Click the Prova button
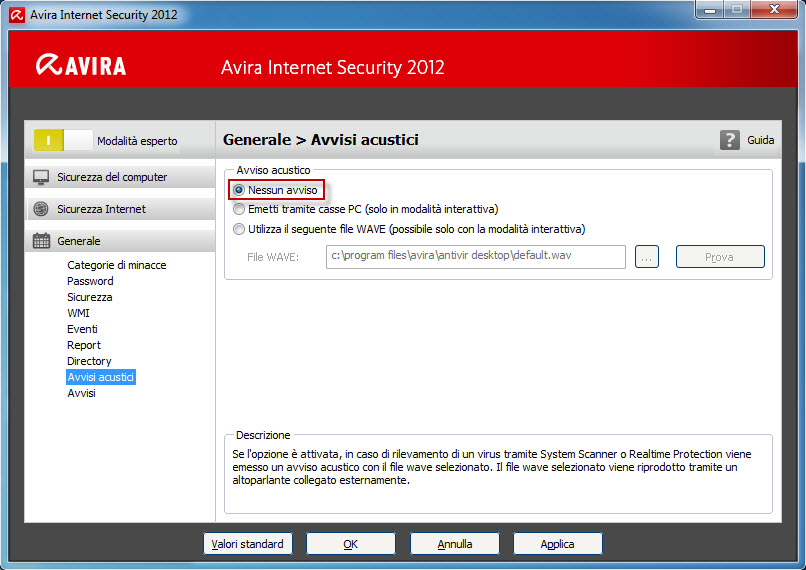 click(720, 256)
